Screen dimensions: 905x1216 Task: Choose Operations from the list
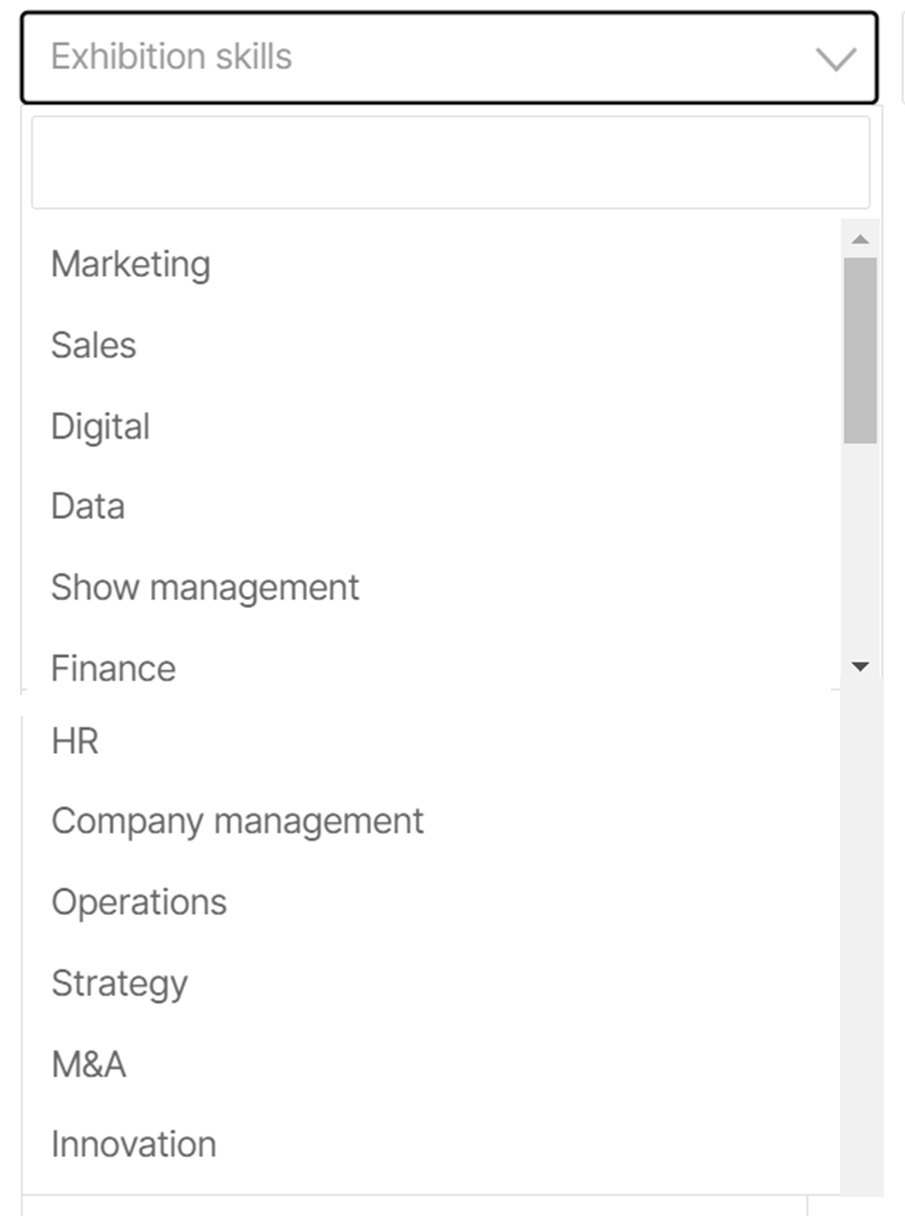click(x=139, y=903)
